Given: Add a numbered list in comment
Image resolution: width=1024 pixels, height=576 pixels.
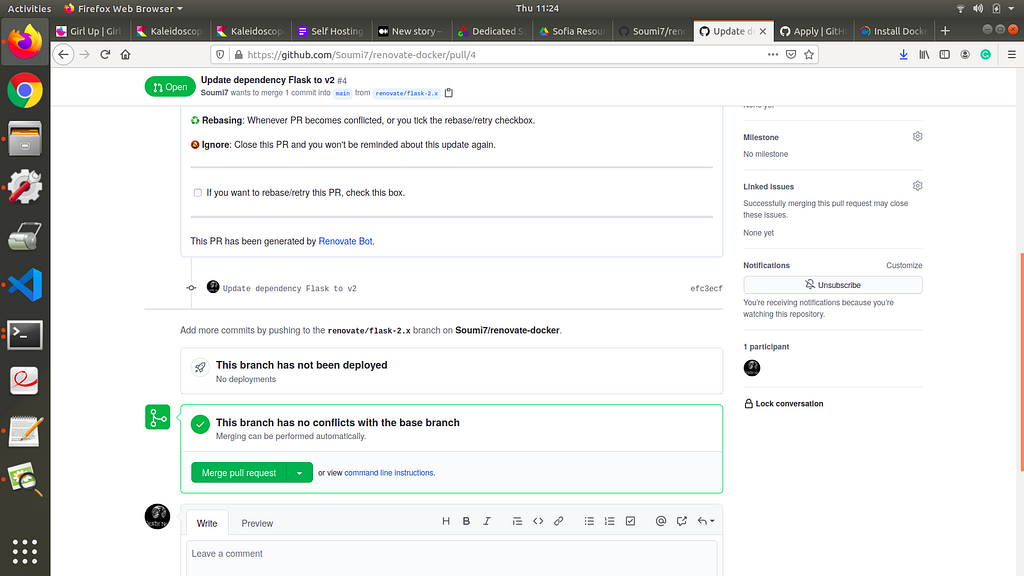Looking at the screenshot, I should pyautogui.click(x=609, y=521).
